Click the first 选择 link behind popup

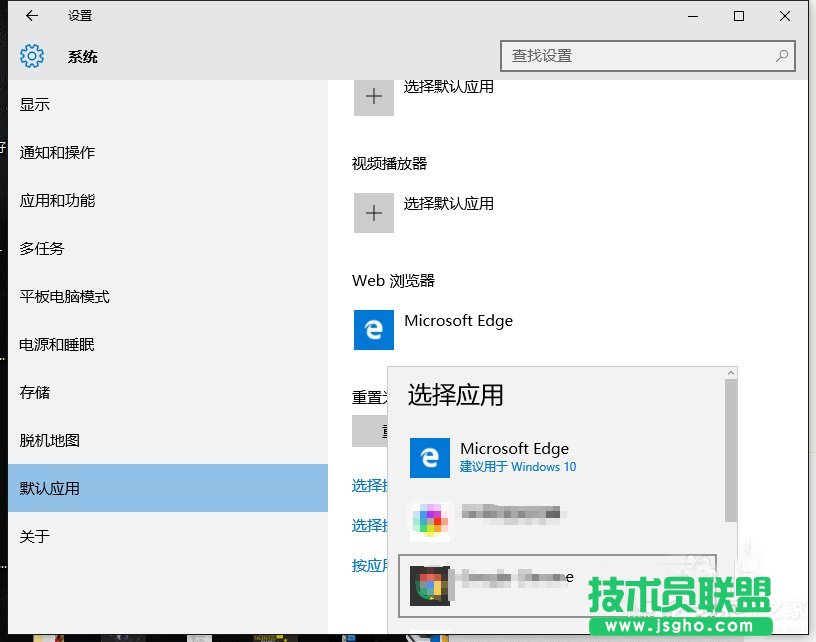click(370, 485)
